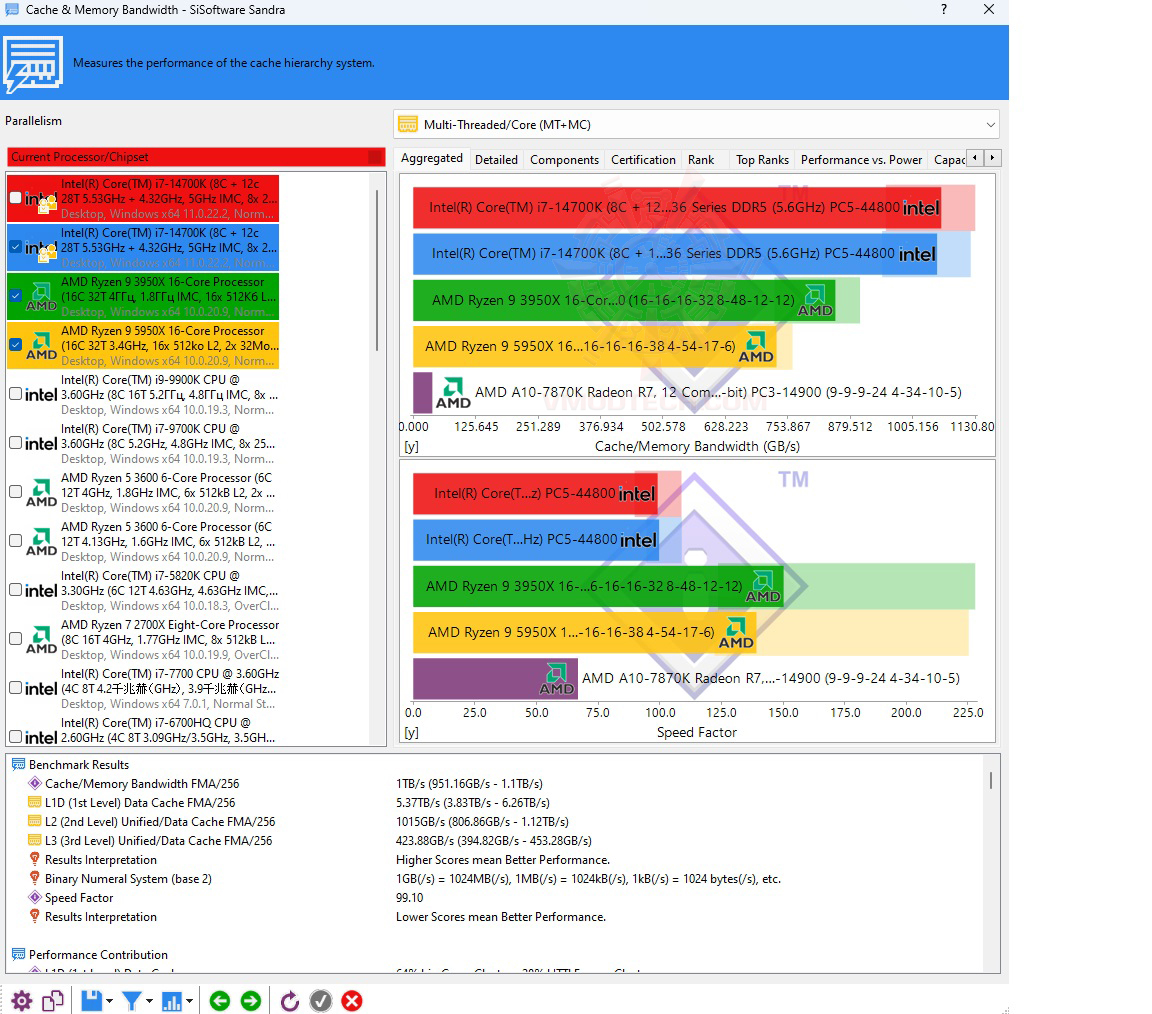Click the icon beside L2 Unified/Data Cache
This screenshot has height=1014, width=1152.
[35, 821]
